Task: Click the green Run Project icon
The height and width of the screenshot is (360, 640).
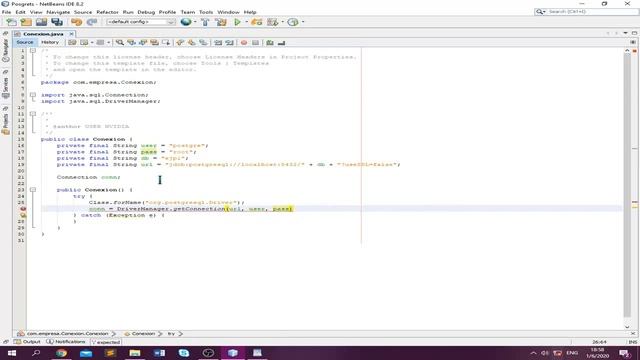Action: tap(237, 22)
